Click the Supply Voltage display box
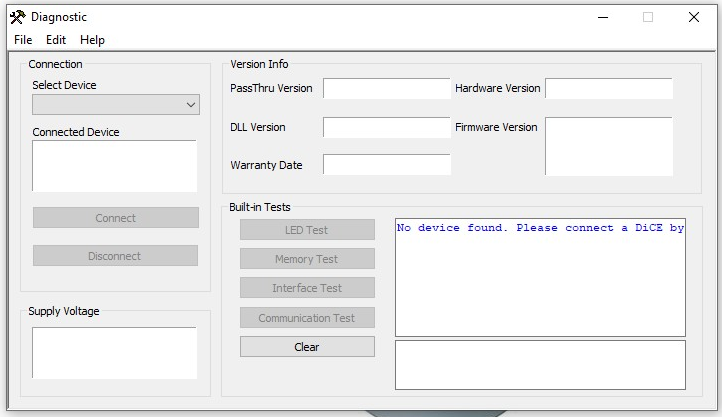This screenshot has width=722, height=417. click(115, 353)
